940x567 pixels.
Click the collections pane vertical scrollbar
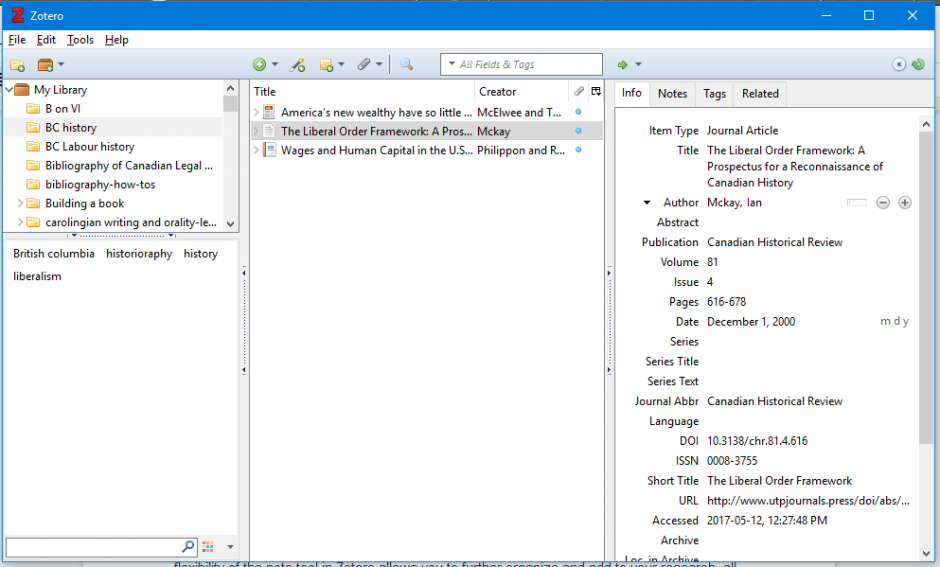tap(231, 156)
